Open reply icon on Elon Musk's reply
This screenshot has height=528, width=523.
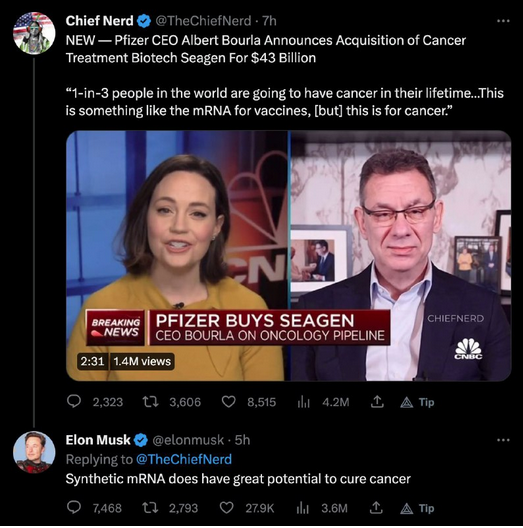tap(74, 508)
